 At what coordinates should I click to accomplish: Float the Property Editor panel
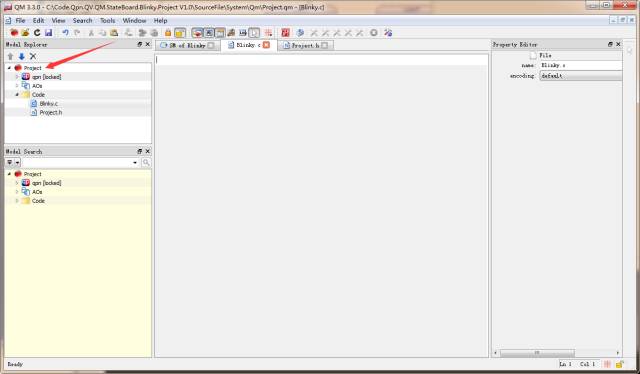click(610, 44)
